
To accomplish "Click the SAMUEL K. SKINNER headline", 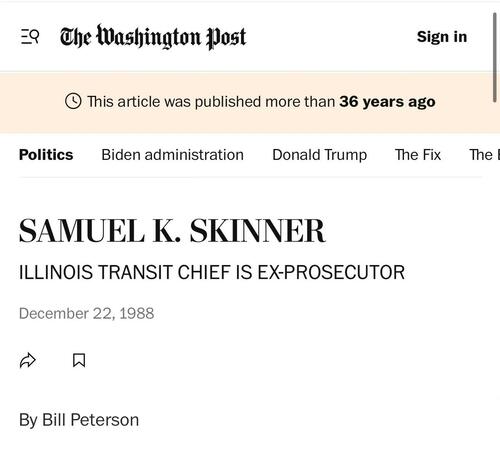I will tap(172, 231).
